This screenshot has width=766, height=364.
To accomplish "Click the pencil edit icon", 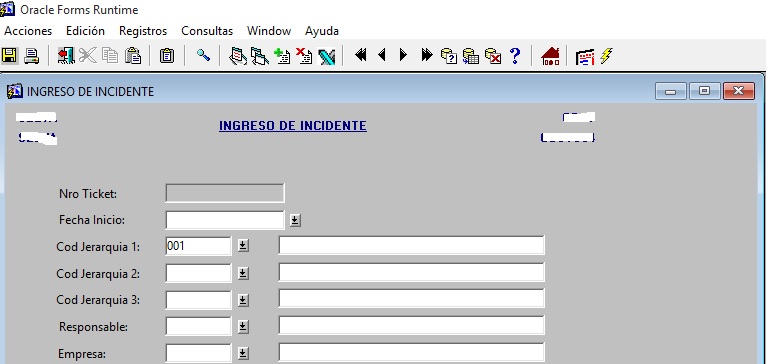I will (x=326, y=56).
